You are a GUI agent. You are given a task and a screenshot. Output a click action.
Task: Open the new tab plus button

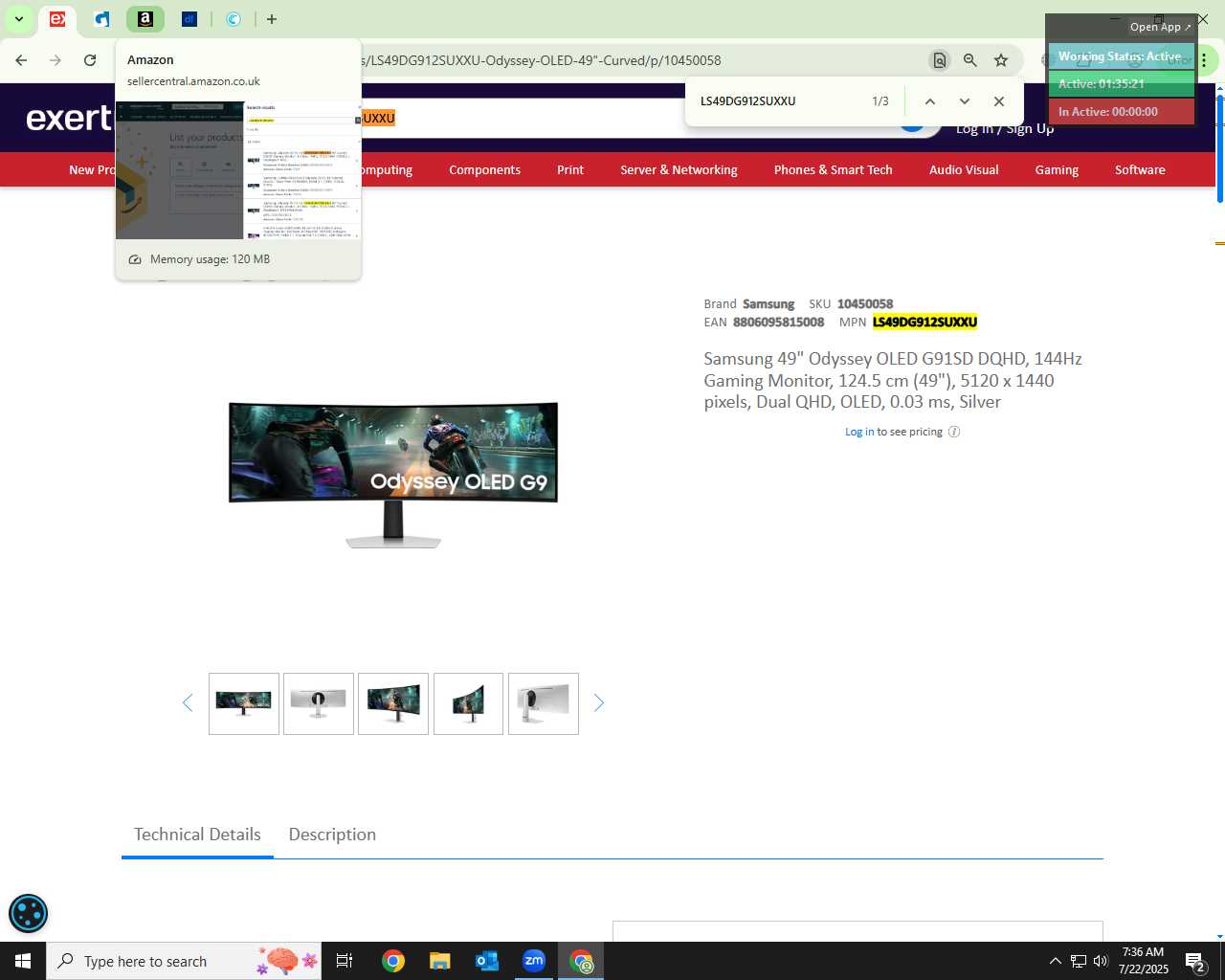pyautogui.click(x=272, y=19)
